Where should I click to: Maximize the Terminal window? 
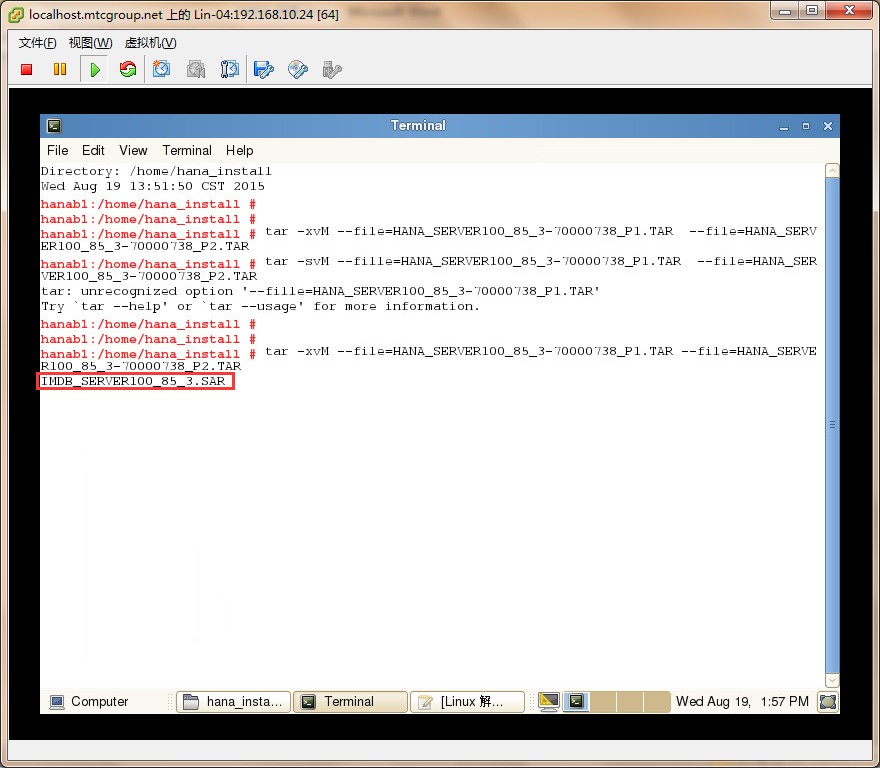806,126
